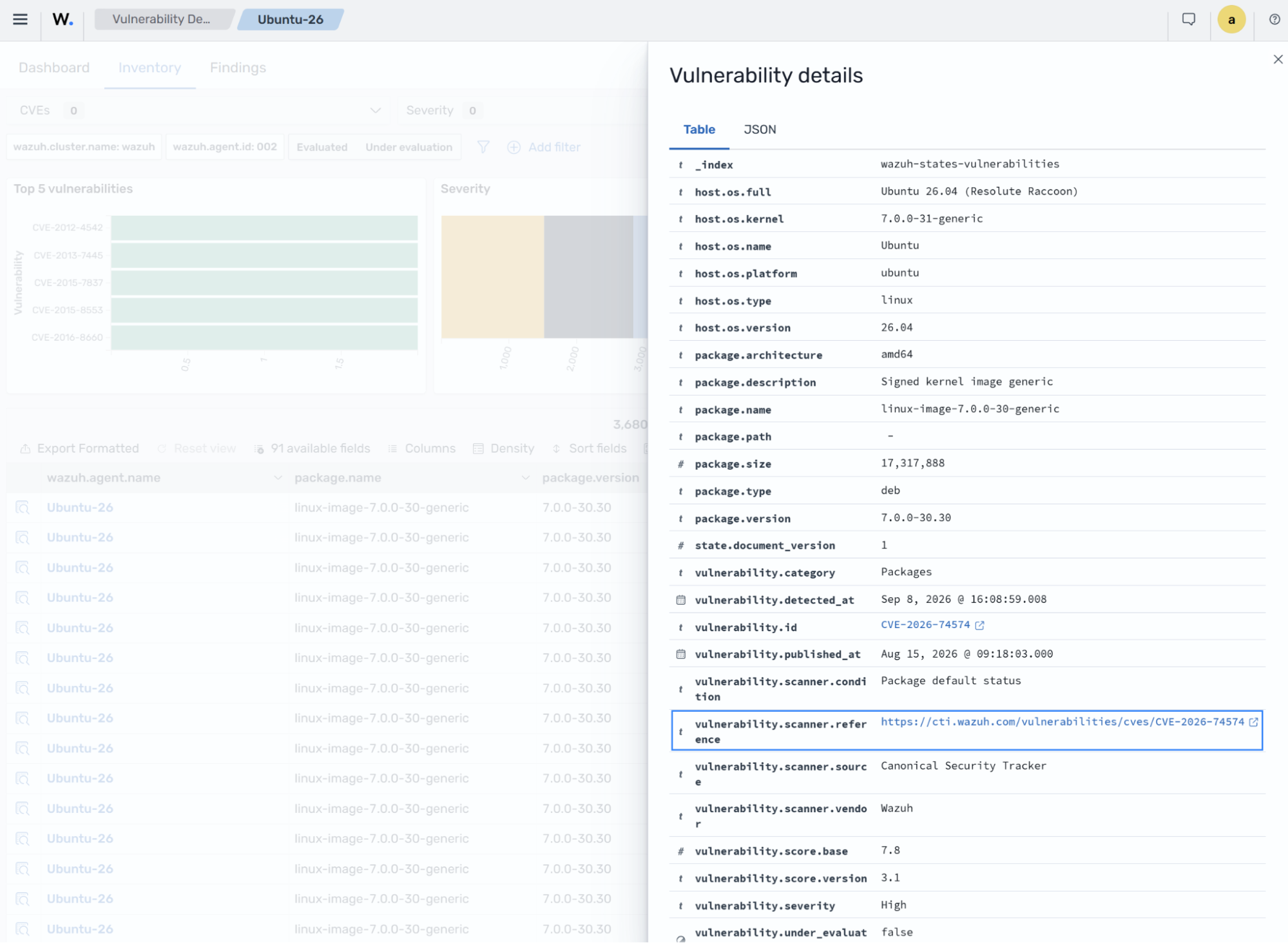Switch to the JSON tab

(x=760, y=129)
